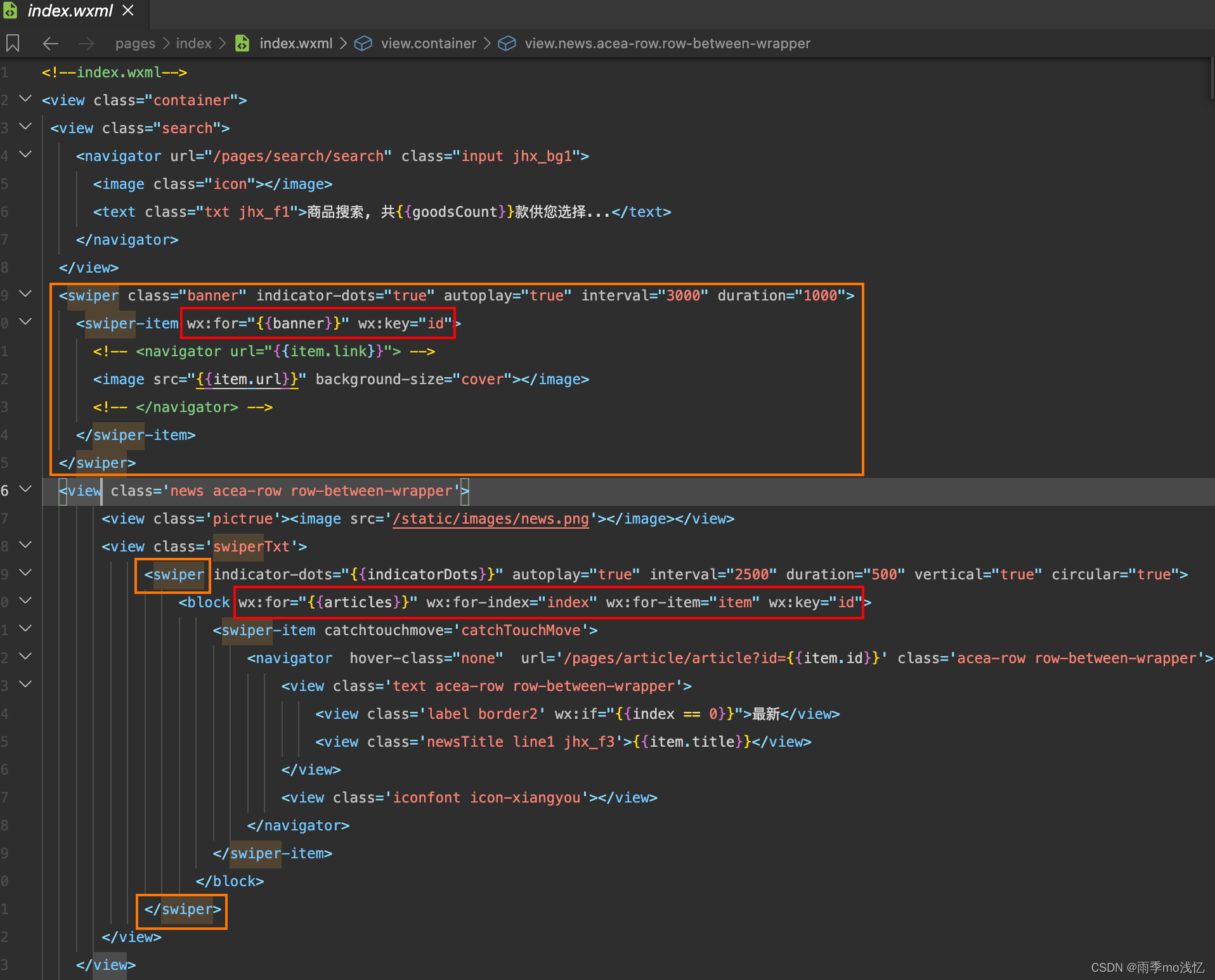Screen dimensions: 1215x980
Task: Collapse the view class='swiperTxt' block
Action: [25, 545]
